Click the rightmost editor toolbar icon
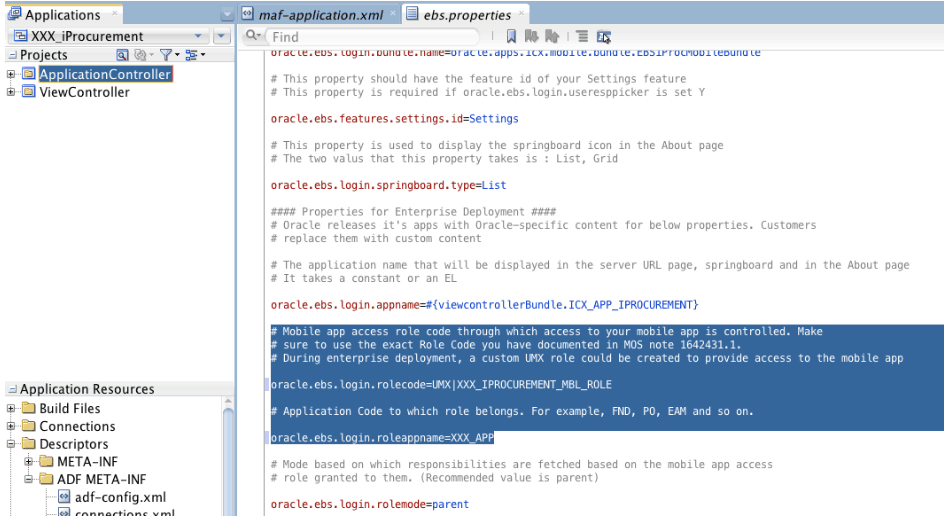Image resolution: width=944 pixels, height=518 pixels. 604,37
